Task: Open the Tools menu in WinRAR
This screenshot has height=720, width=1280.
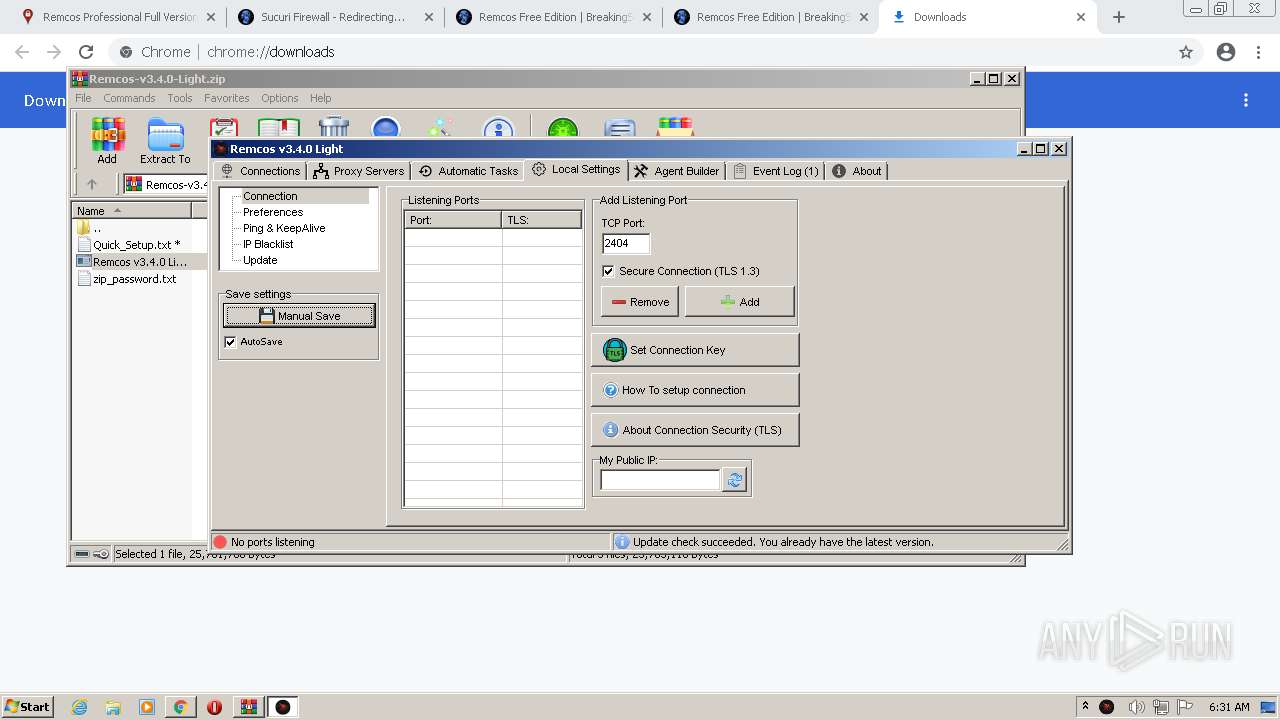Action: click(x=180, y=98)
